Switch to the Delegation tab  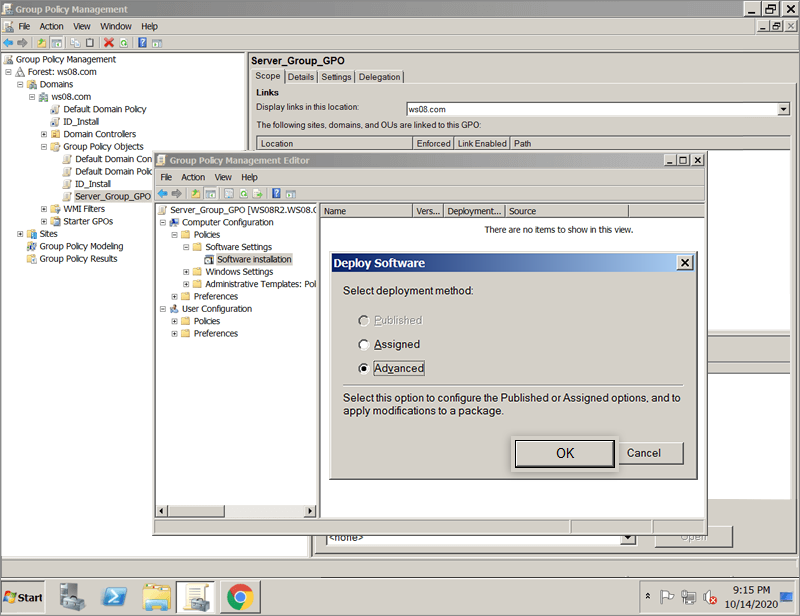(x=379, y=77)
